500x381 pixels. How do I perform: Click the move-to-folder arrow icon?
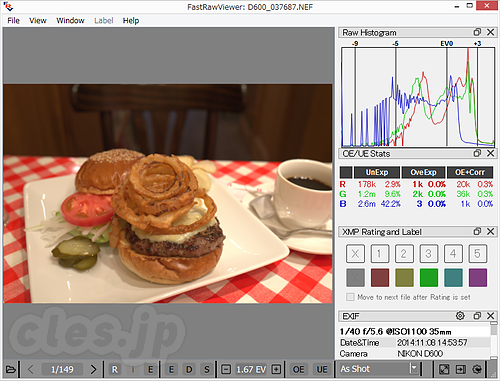point(461,369)
